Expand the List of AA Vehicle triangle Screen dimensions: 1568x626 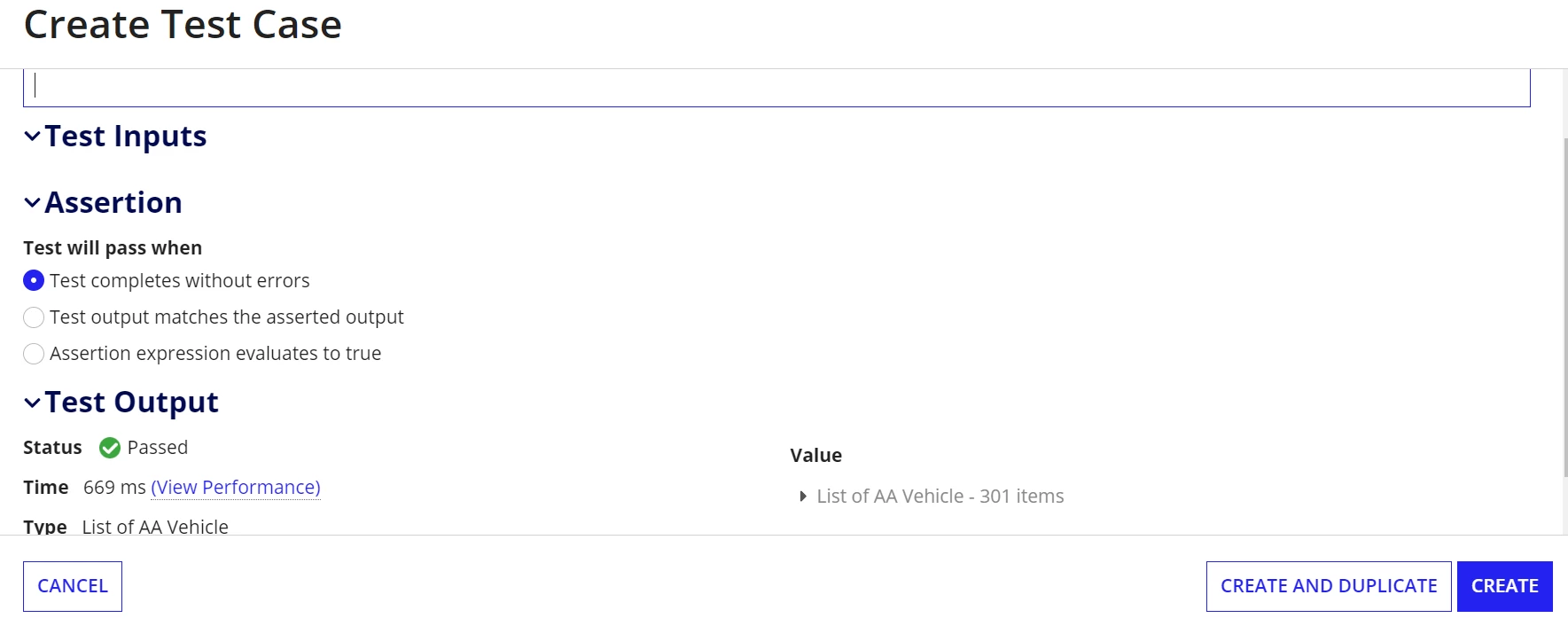point(803,497)
